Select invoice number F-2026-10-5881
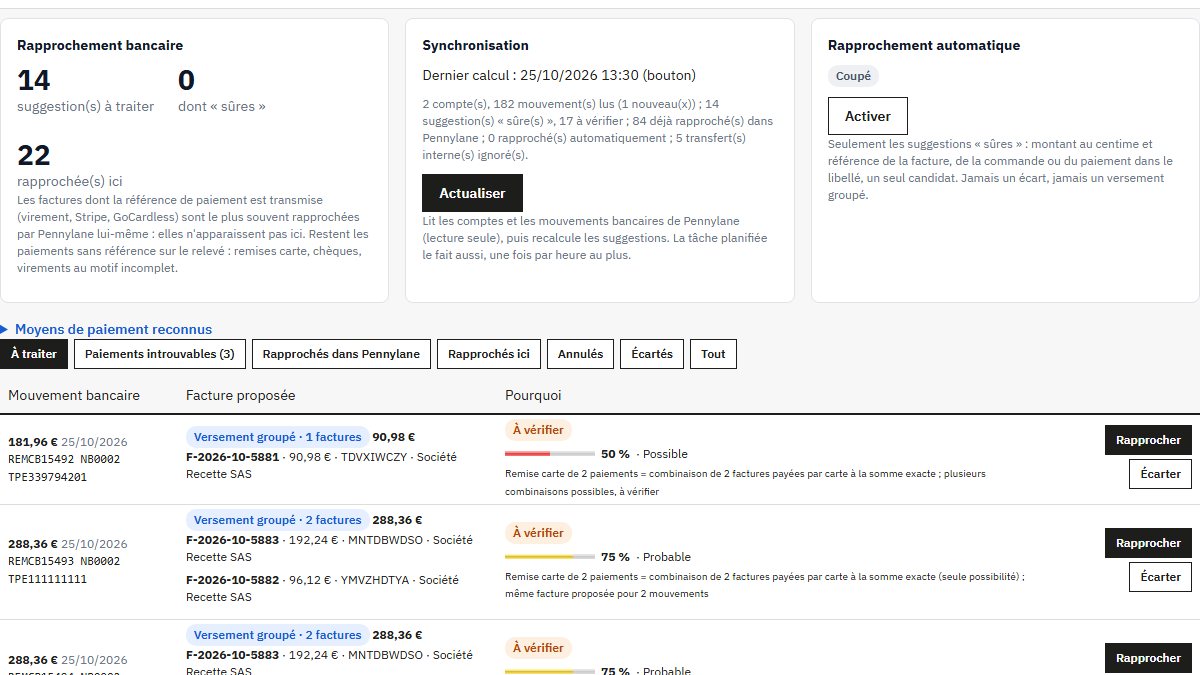This screenshot has height=675, width=1200. (x=234, y=457)
